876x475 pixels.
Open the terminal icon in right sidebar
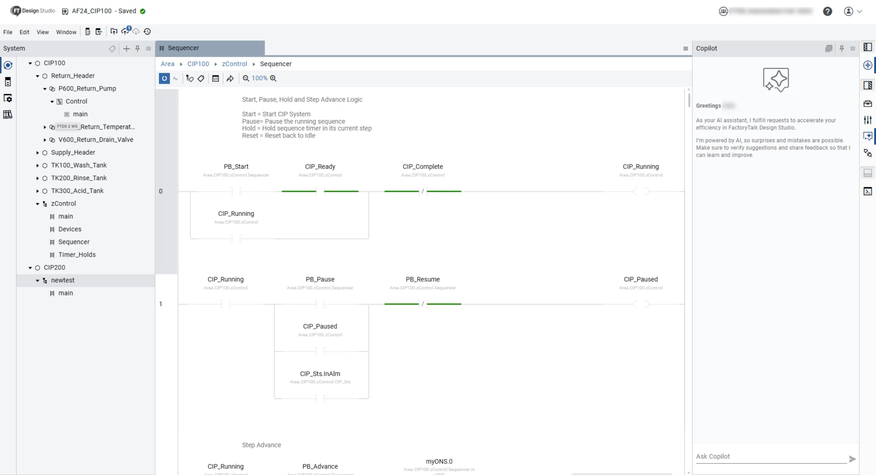(867, 191)
